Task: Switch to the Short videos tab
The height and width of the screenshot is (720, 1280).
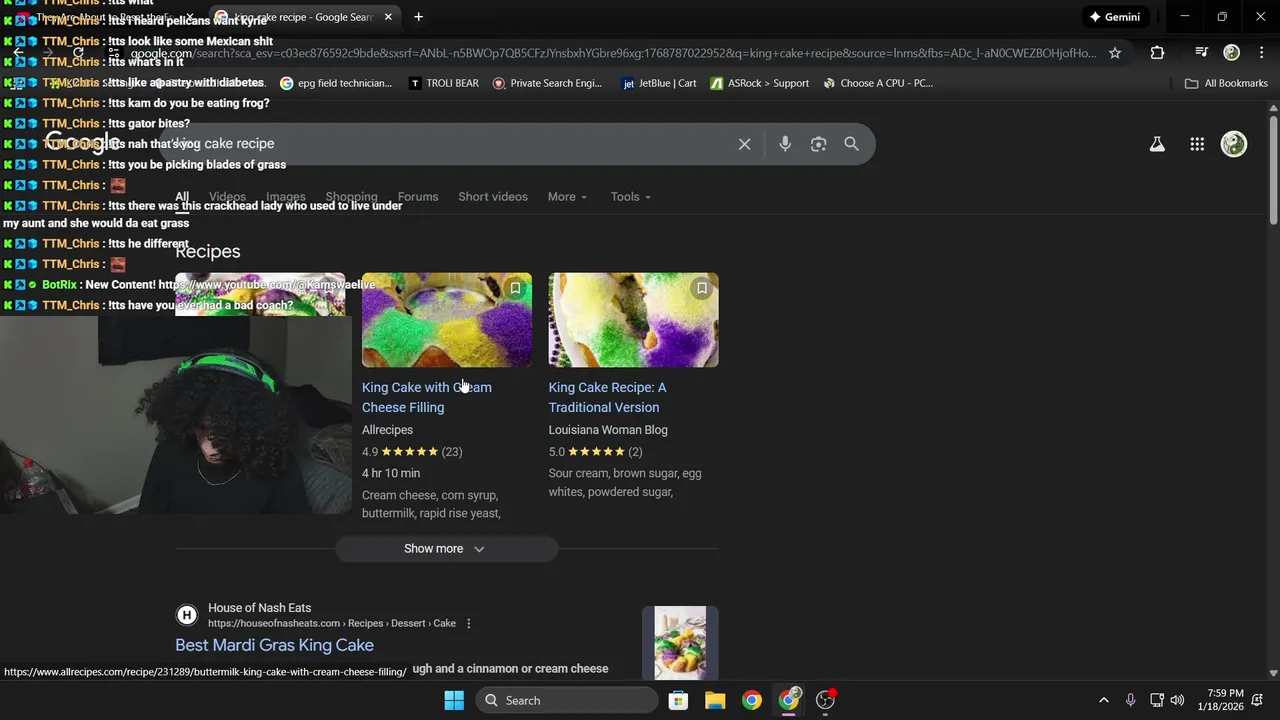Action: [493, 197]
